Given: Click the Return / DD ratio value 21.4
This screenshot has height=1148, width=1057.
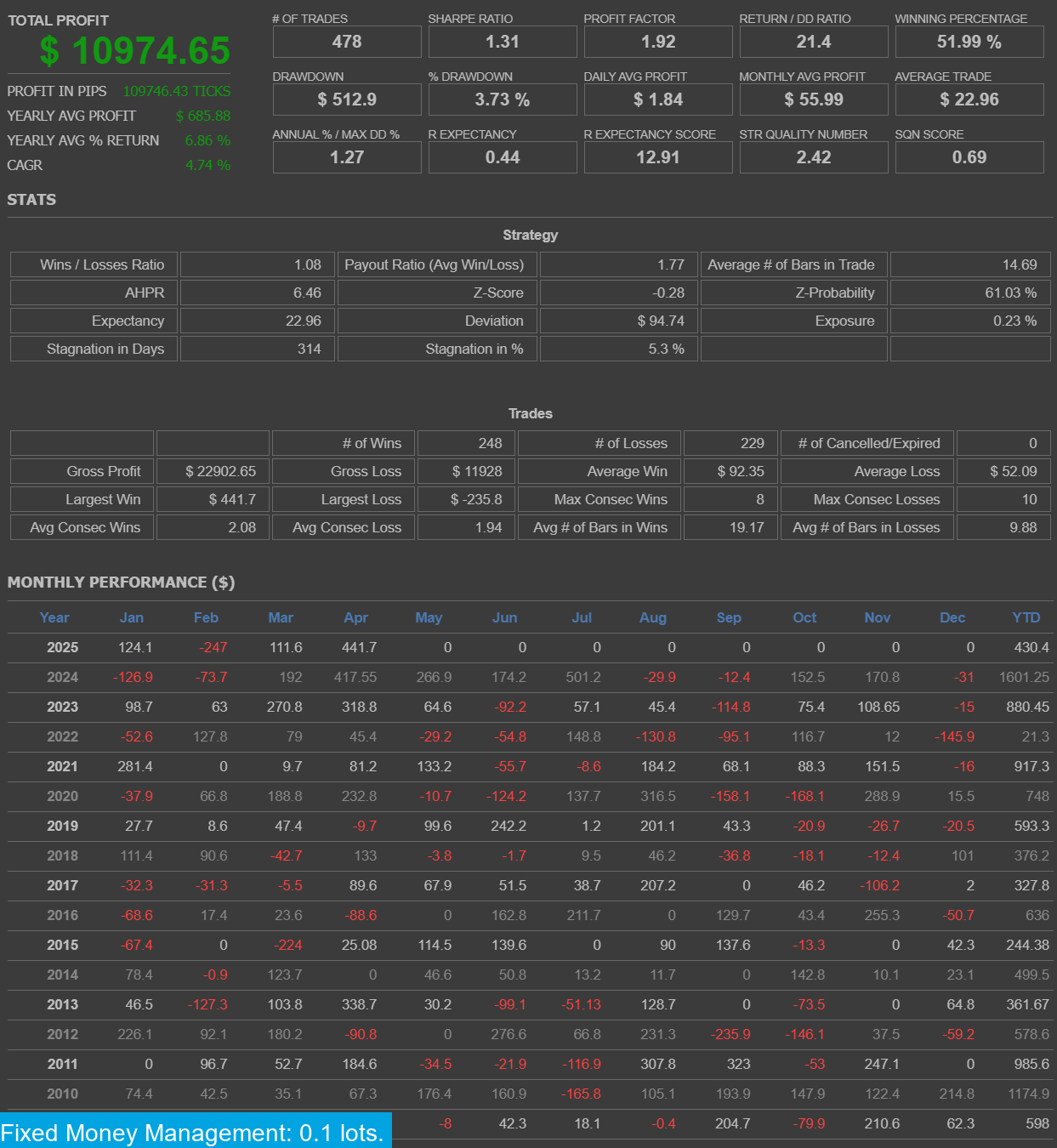Looking at the screenshot, I should tap(814, 42).
